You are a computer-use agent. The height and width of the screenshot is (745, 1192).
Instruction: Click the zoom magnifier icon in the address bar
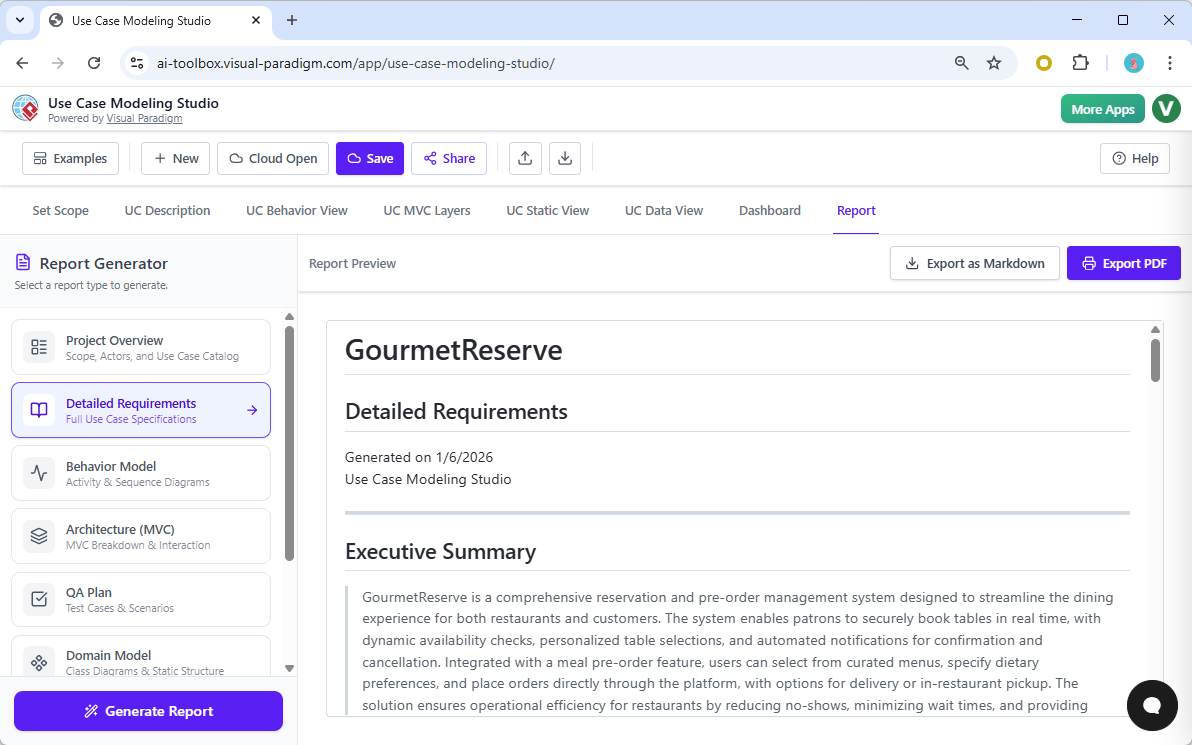pos(961,63)
